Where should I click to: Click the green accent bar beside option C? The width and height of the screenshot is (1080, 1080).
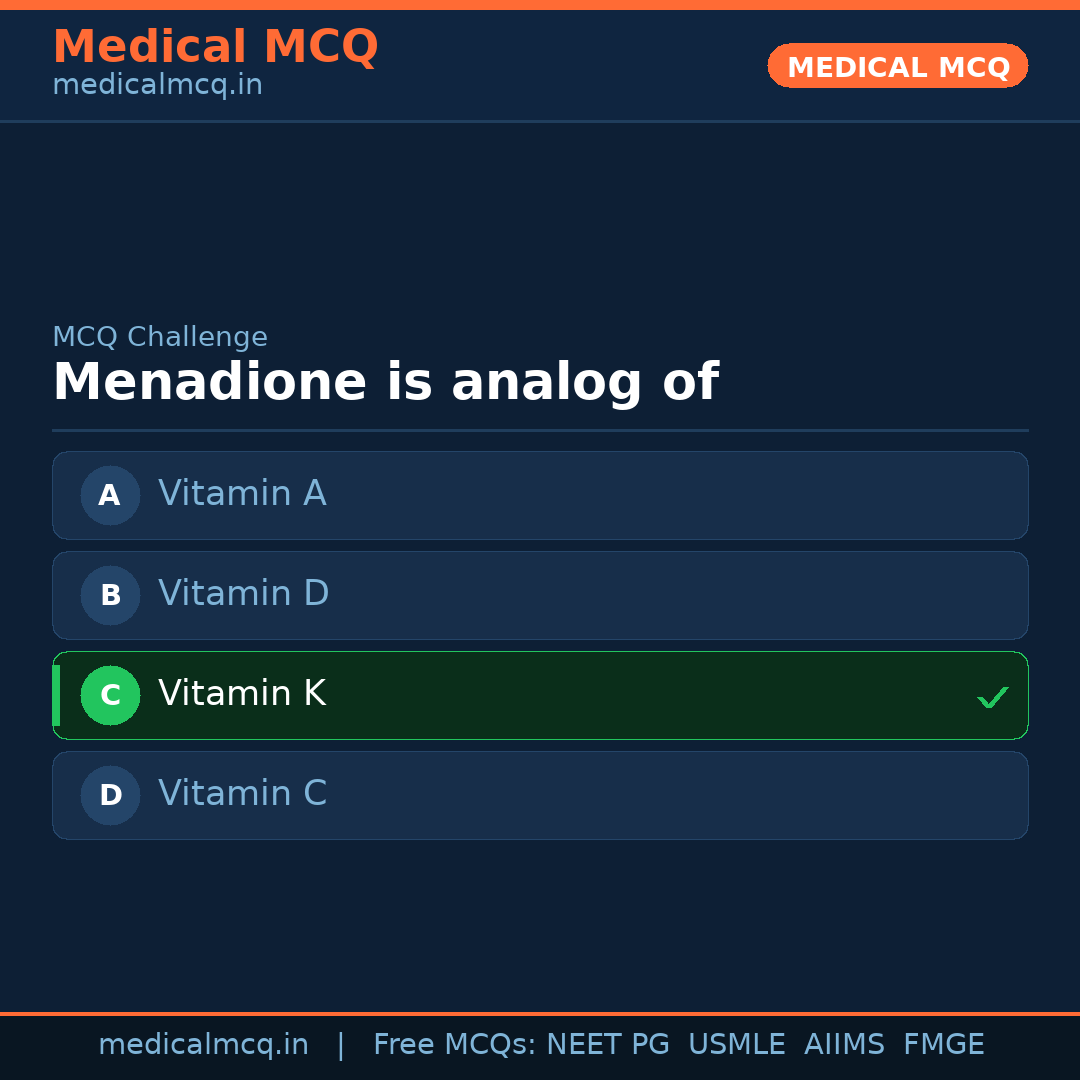56,695
